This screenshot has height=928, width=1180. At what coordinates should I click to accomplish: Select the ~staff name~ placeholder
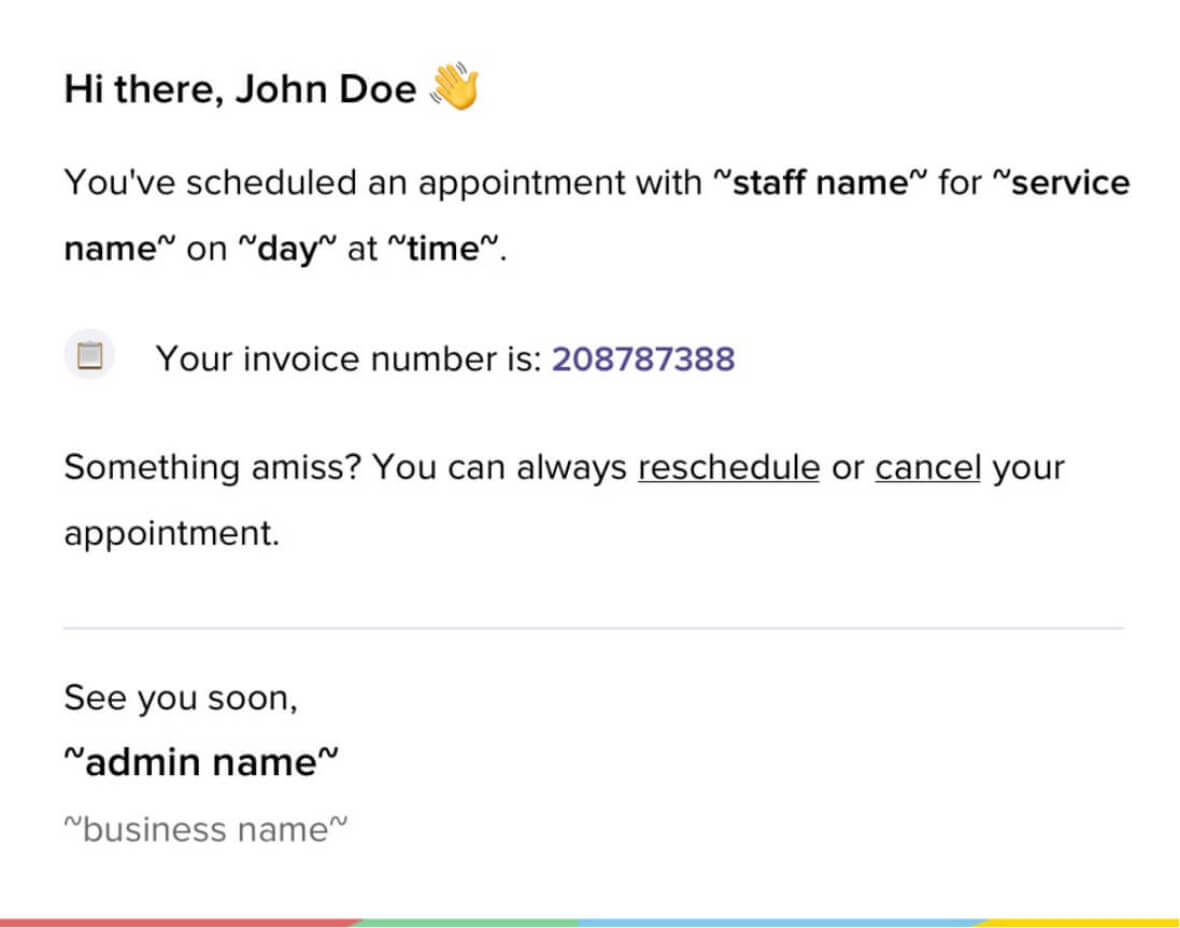pyautogui.click(x=819, y=183)
